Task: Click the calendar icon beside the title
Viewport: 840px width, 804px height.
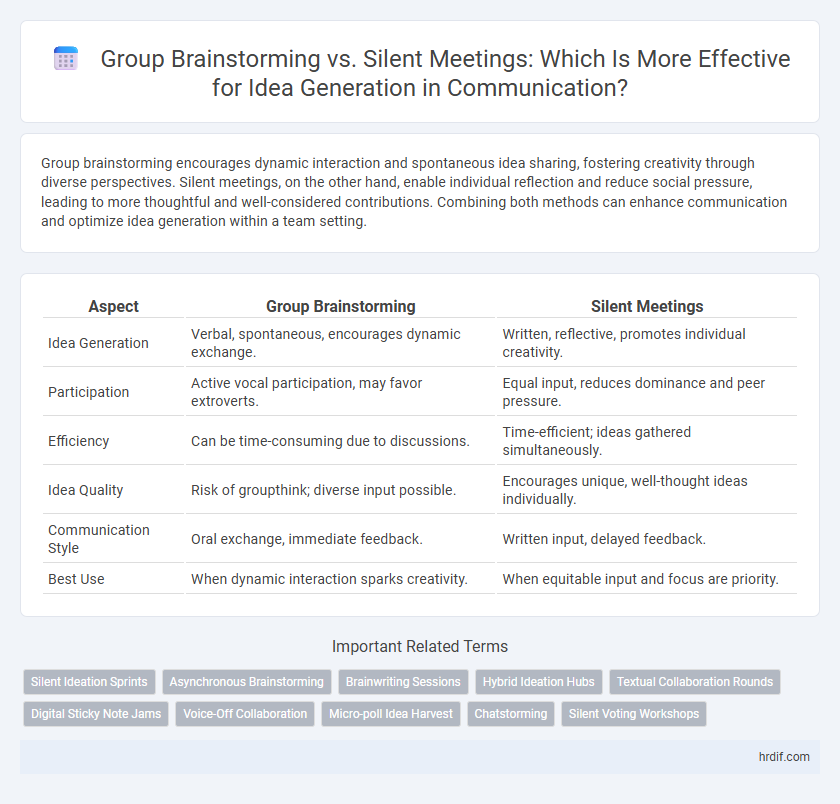Action: click(66, 59)
